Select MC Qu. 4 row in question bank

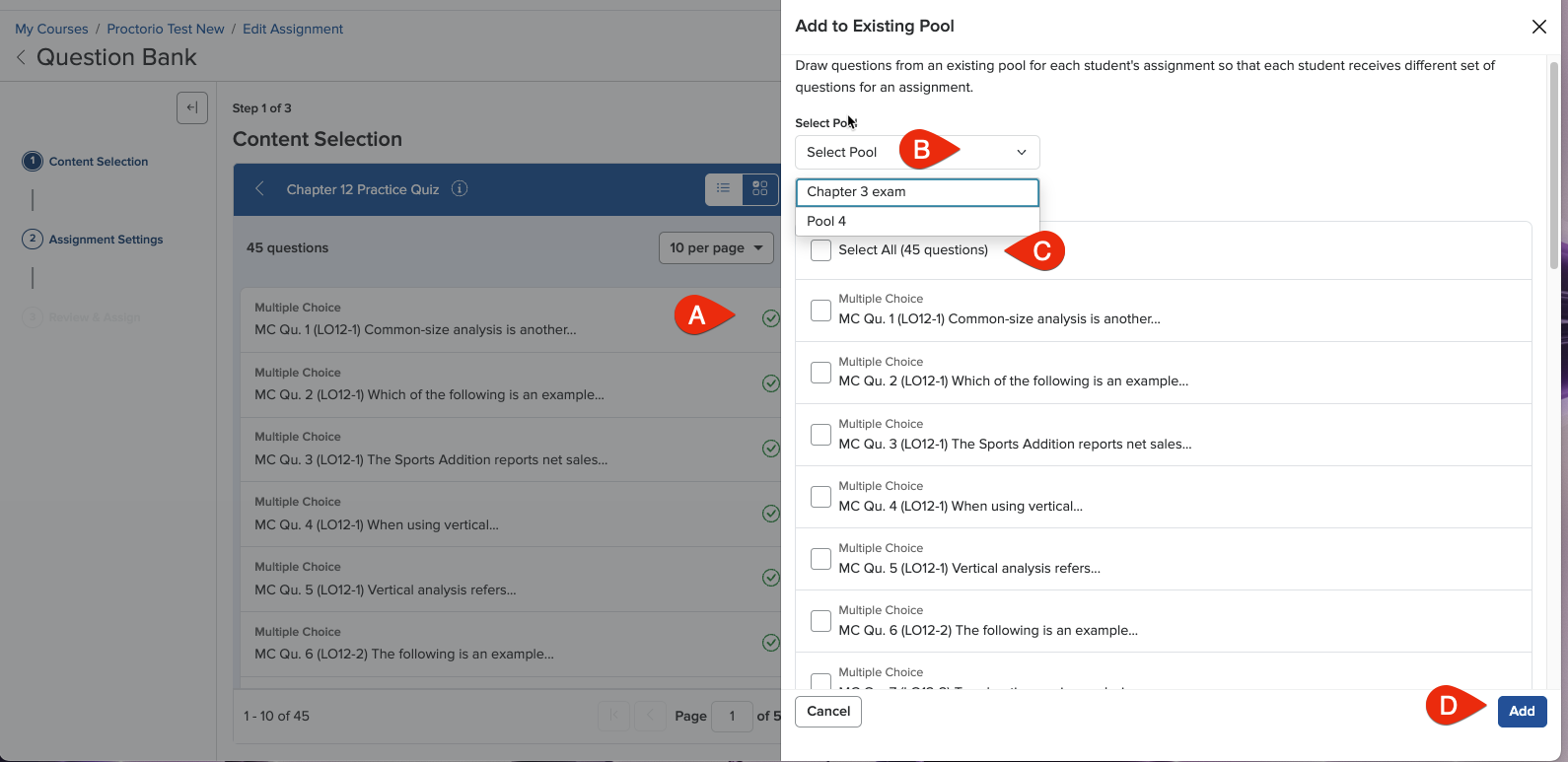511,515
